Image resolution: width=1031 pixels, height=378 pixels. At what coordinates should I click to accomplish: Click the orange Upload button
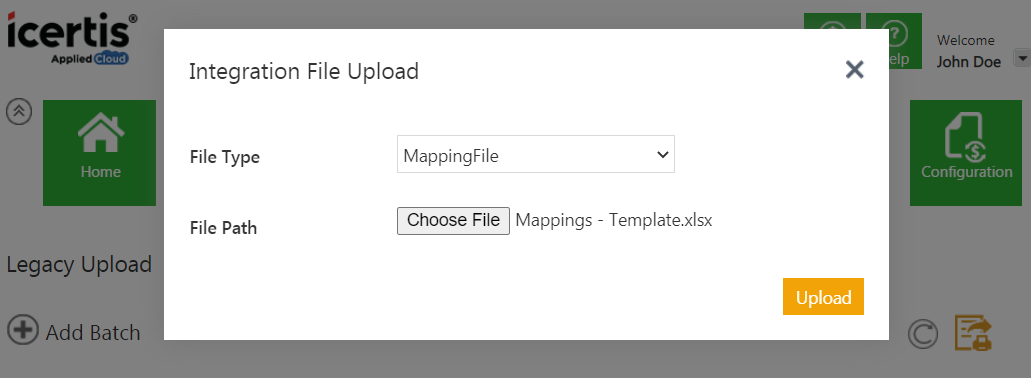click(823, 296)
